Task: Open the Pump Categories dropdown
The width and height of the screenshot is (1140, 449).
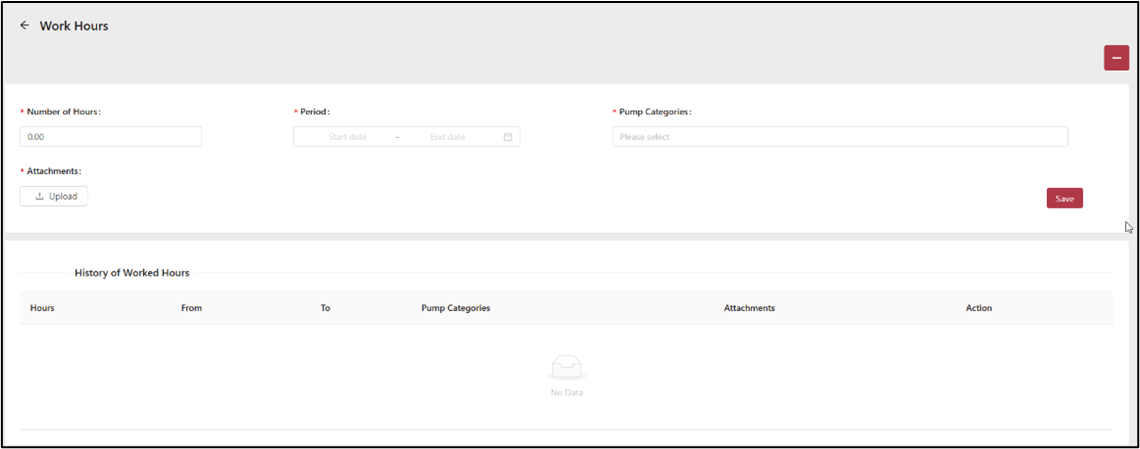Action: (839, 137)
